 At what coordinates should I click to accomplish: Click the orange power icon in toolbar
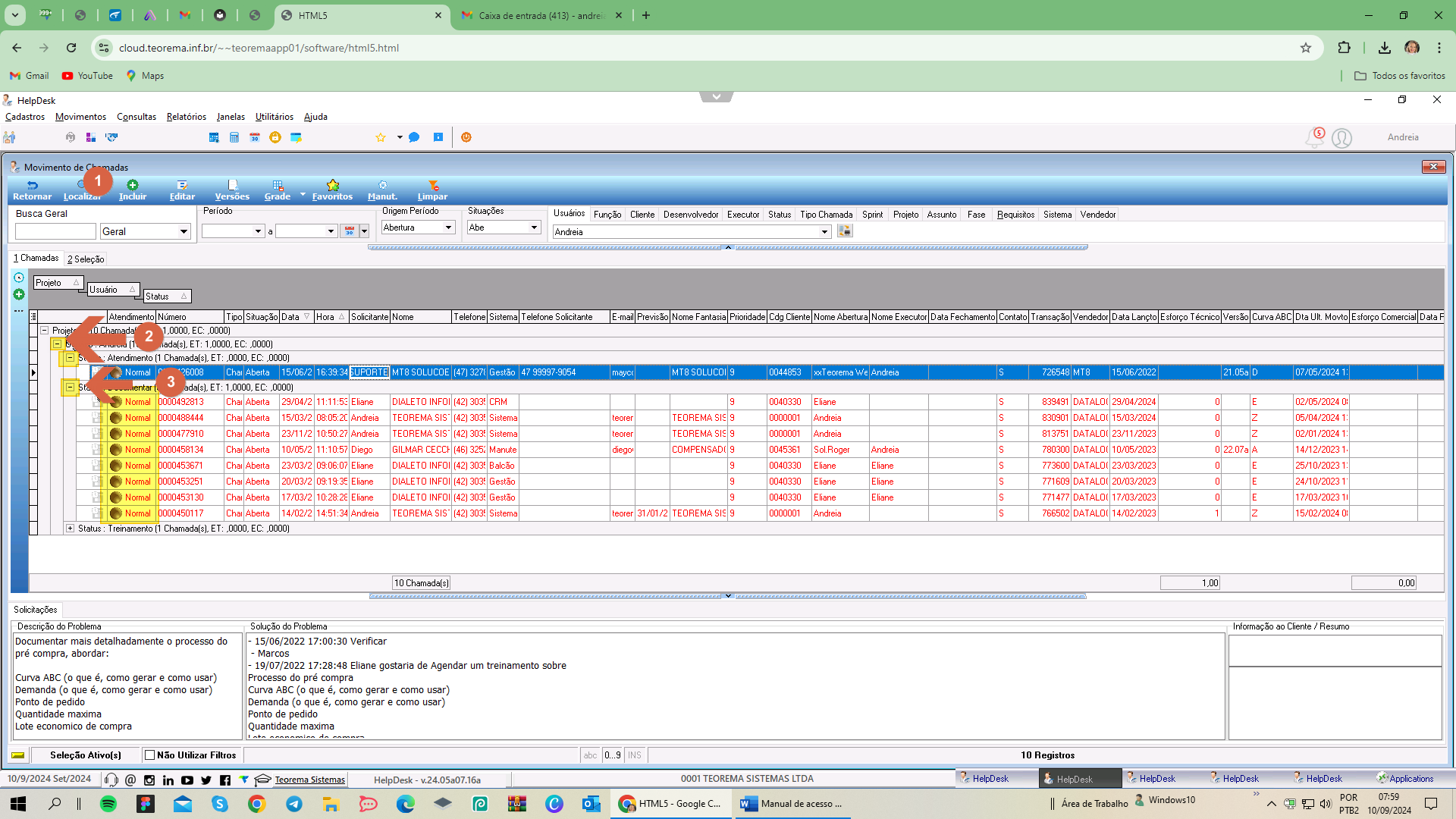click(466, 137)
